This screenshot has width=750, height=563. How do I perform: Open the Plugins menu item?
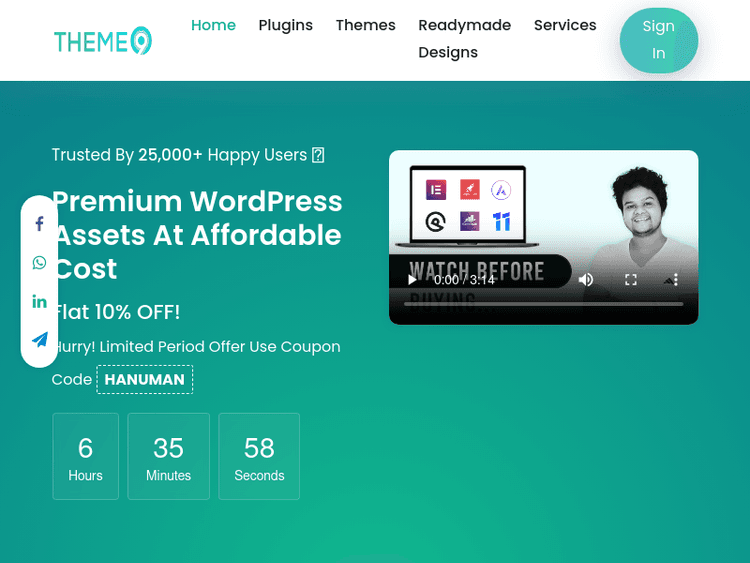tap(285, 25)
